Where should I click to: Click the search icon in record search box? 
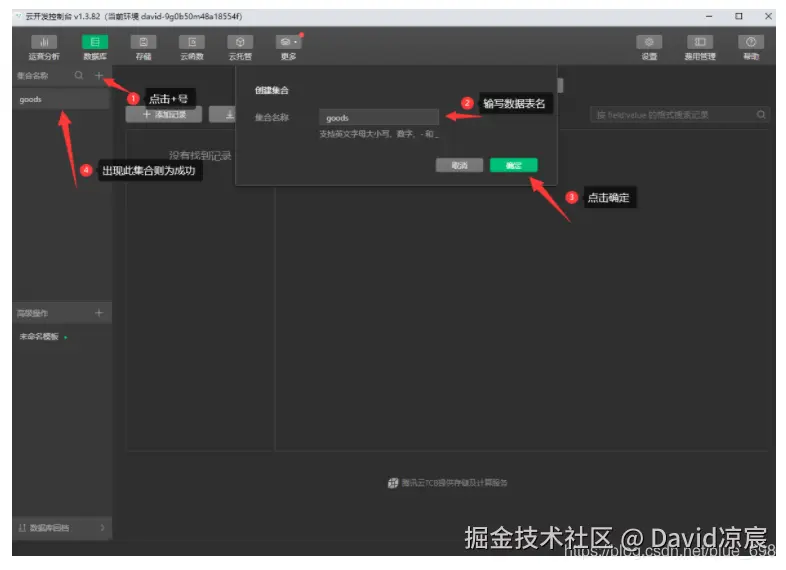click(x=760, y=115)
